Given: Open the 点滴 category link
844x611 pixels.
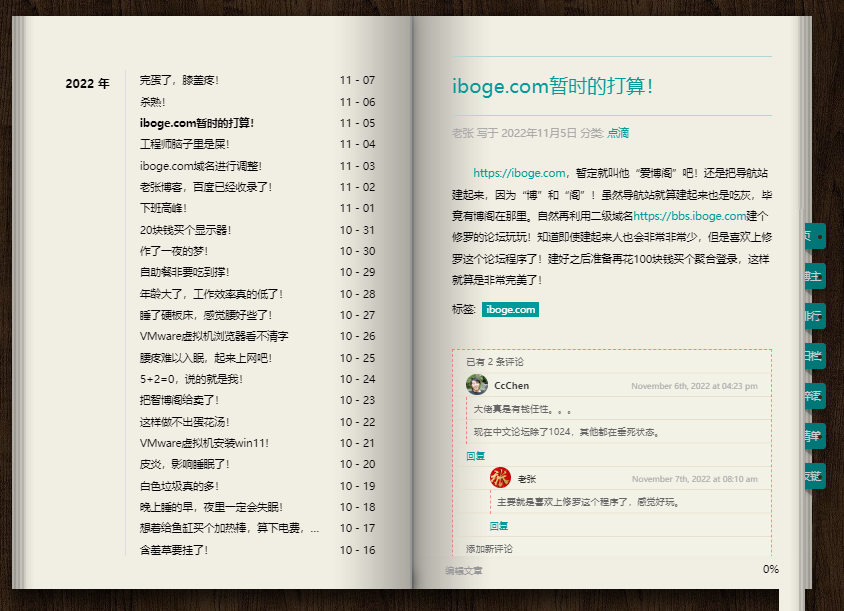Looking at the screenshot, I should click(x=618, y=133).
